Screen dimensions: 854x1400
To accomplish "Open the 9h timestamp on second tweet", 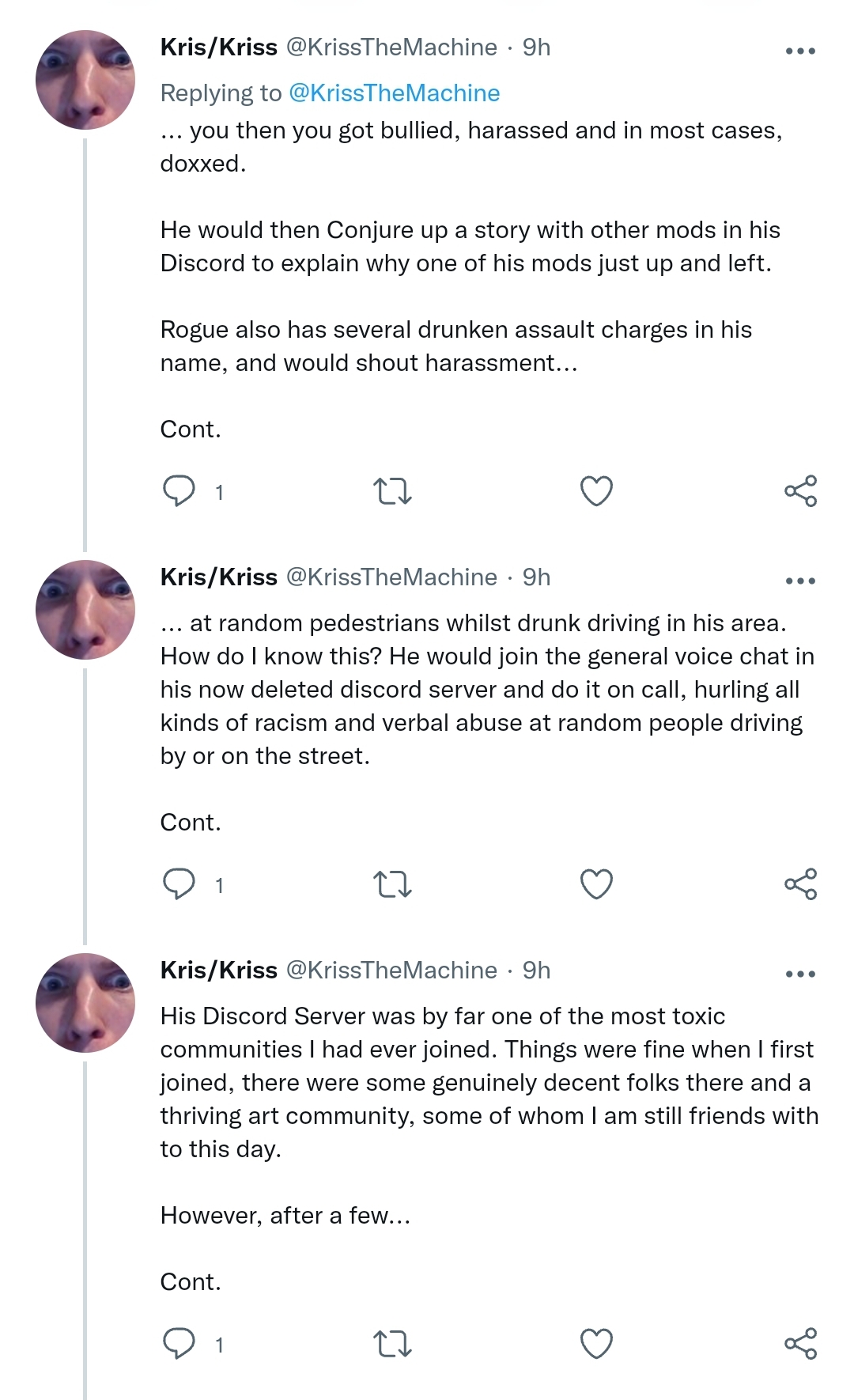I will point(536,577).
